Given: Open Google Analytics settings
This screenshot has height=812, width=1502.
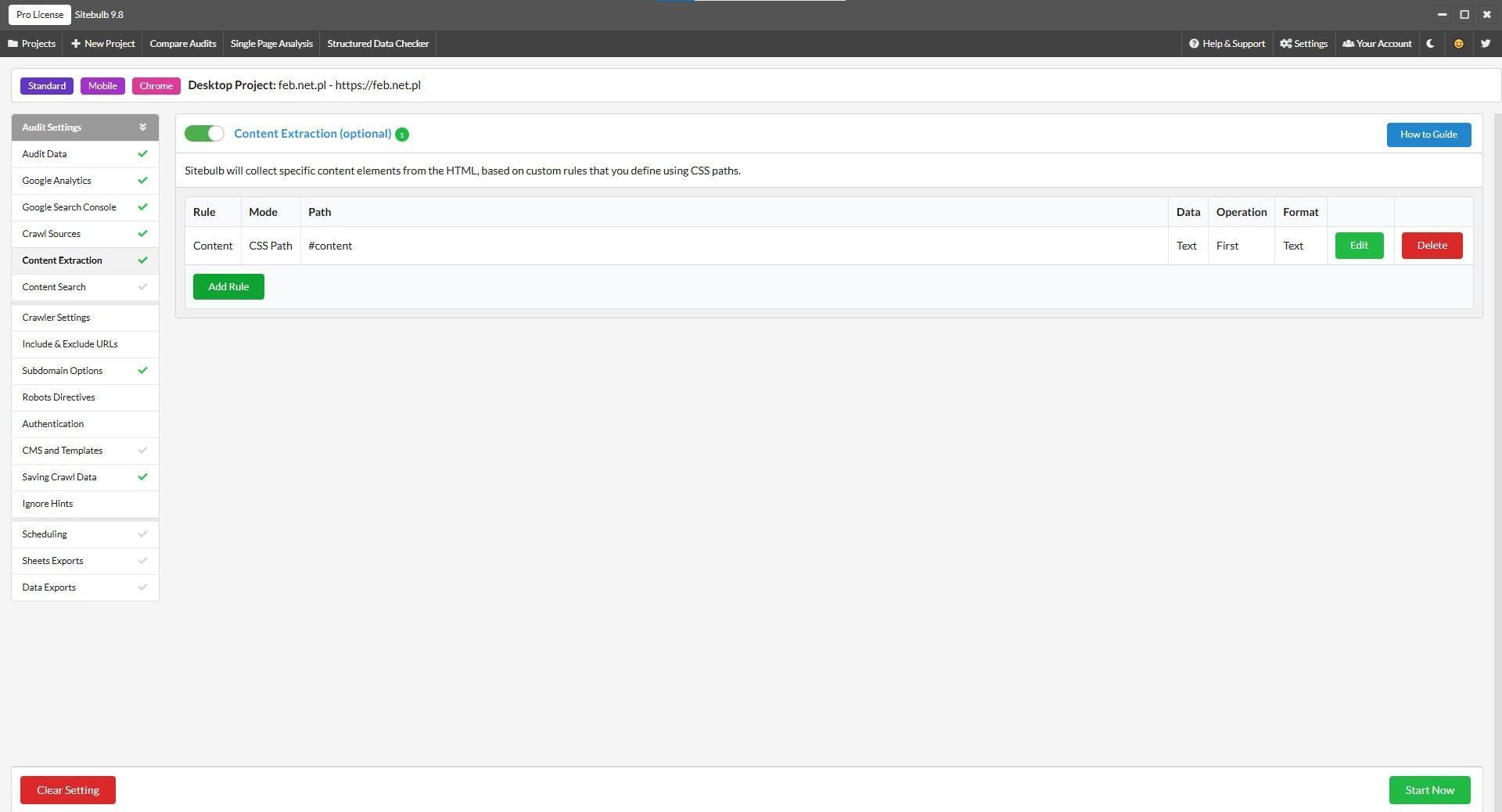Looking at the screenshot, I should pos(85,181).
